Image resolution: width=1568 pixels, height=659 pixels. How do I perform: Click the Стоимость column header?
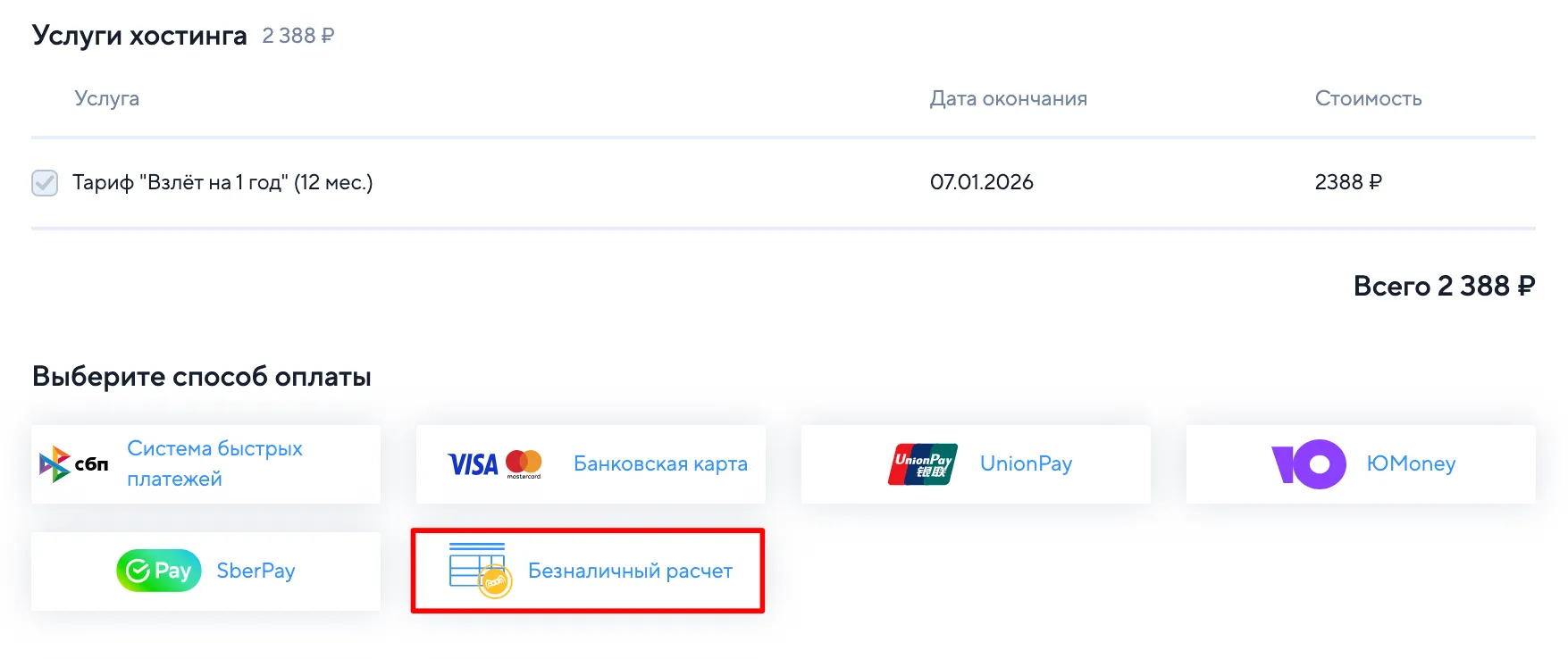[1368, 98]
